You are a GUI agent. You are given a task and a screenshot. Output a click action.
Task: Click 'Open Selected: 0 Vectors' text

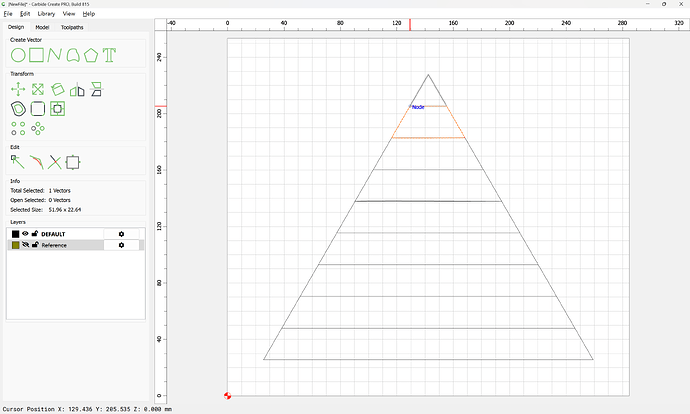(x=40, y=200)
